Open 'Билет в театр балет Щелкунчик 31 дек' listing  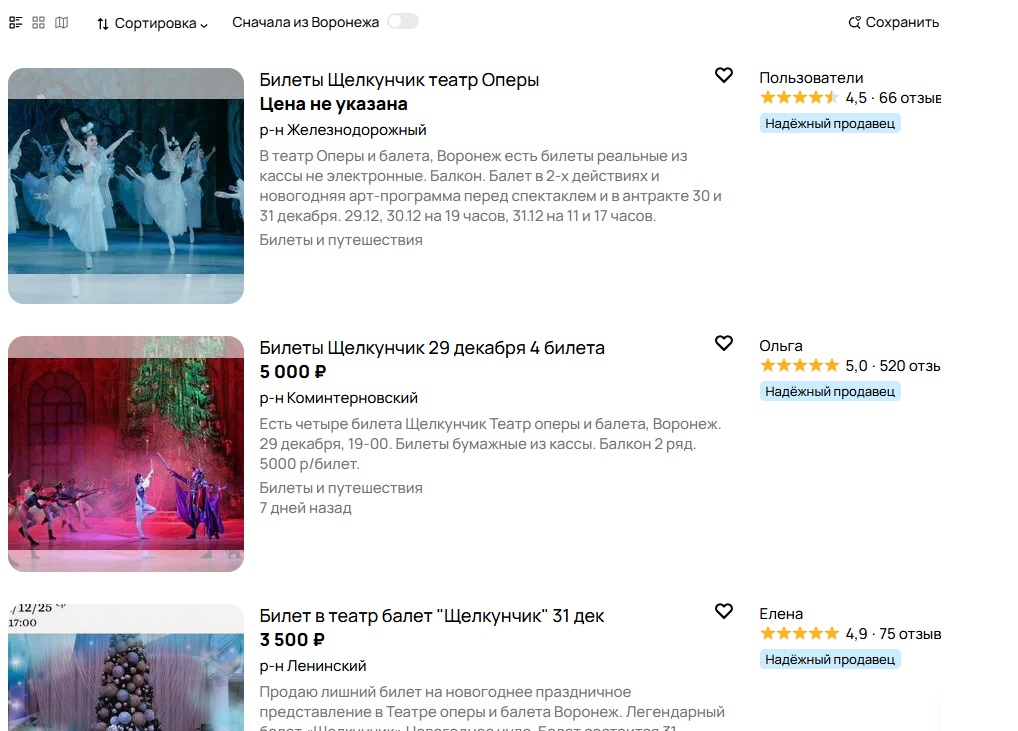432,616
